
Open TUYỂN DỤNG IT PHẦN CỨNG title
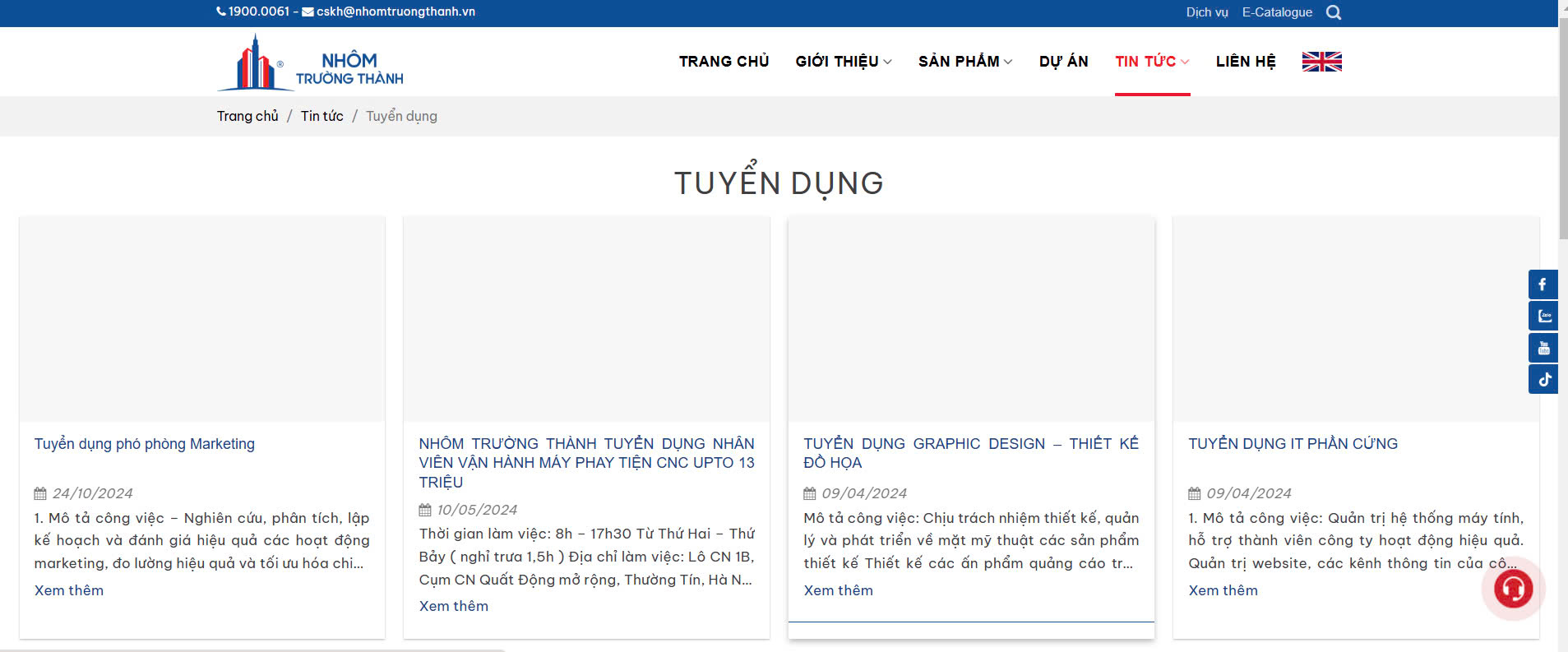(x=1293, y=444)
